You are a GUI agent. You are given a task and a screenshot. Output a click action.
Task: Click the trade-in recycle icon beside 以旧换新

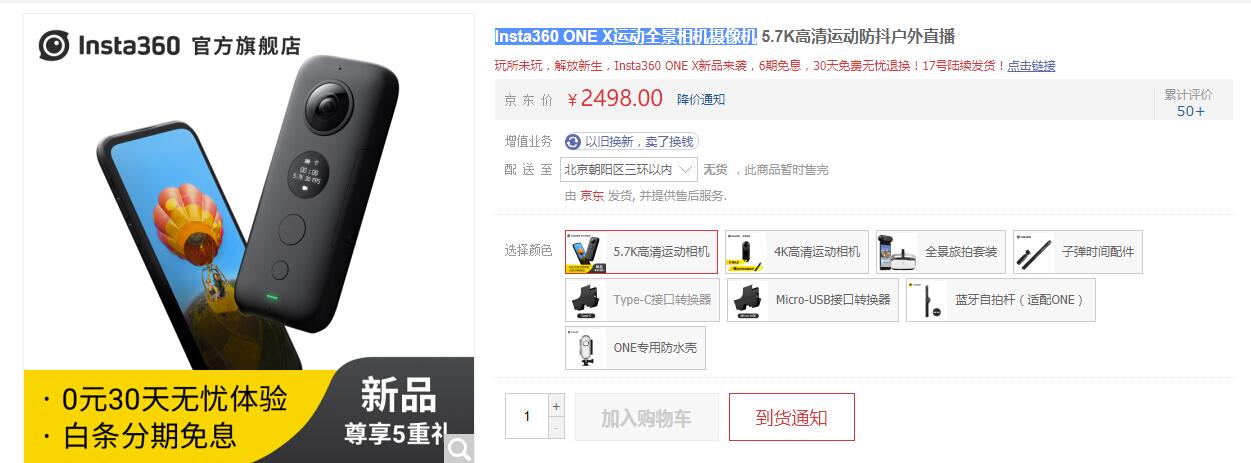[573, 142]
